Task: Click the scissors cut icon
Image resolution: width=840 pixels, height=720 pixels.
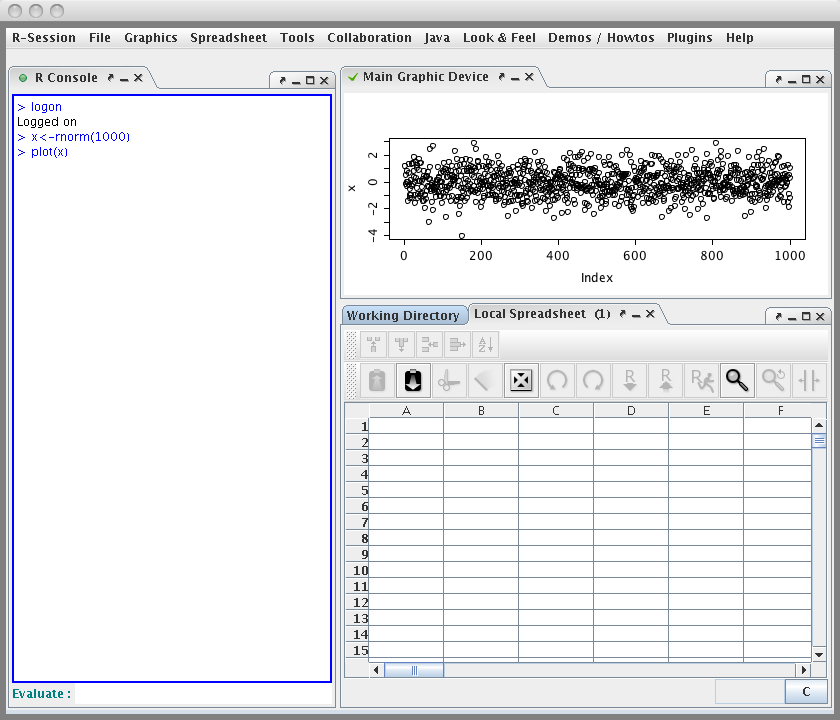Action: pyautogui.click(x=450, y=380)
